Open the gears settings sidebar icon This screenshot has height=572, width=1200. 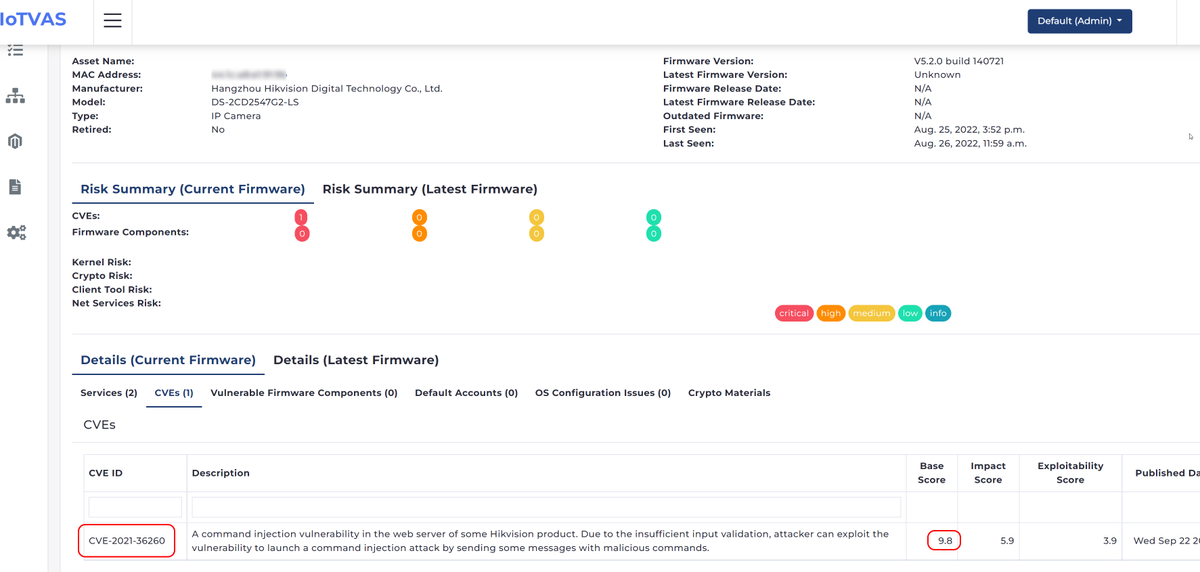pos(16,232)
